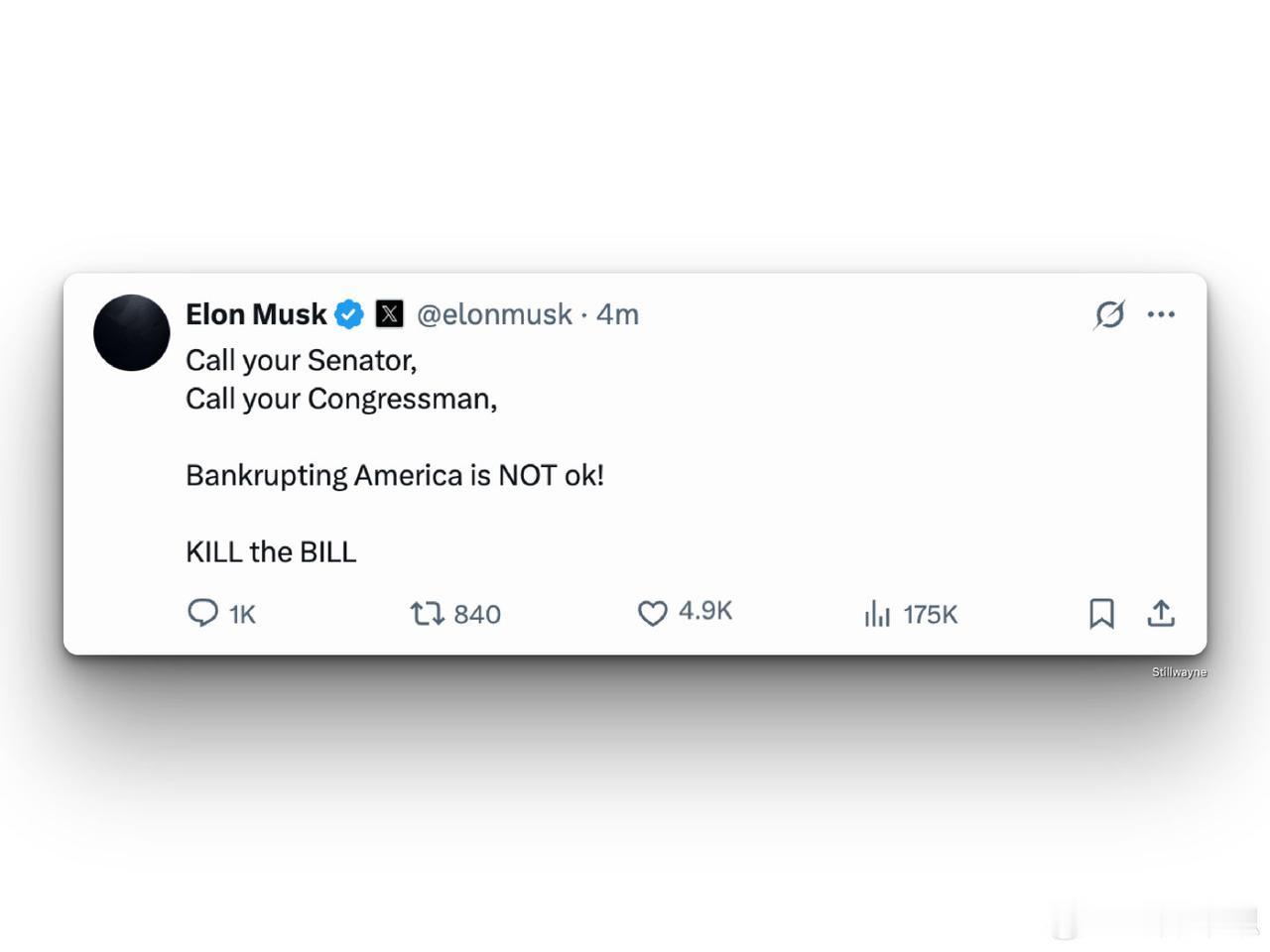
Task: Open the view analytics bar chart icon
Action: click(x=877, y=614)
